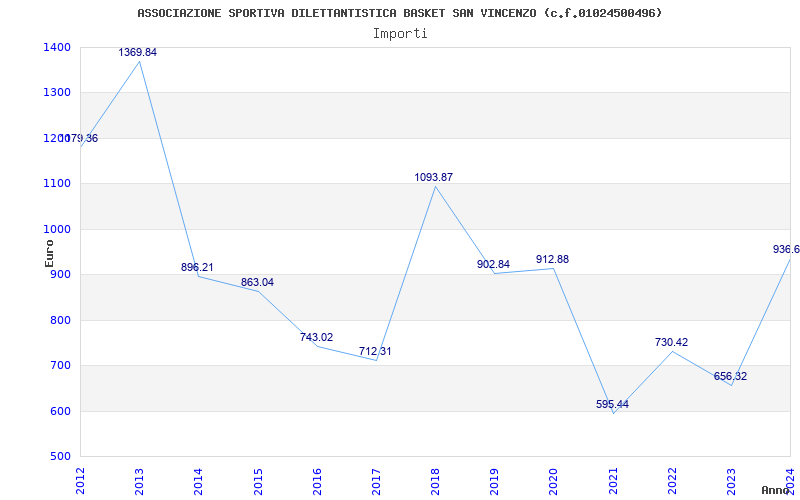Screen dimensions: 800x500
Task: Select the 600 y-axis tick label
Action: [60, 412]
